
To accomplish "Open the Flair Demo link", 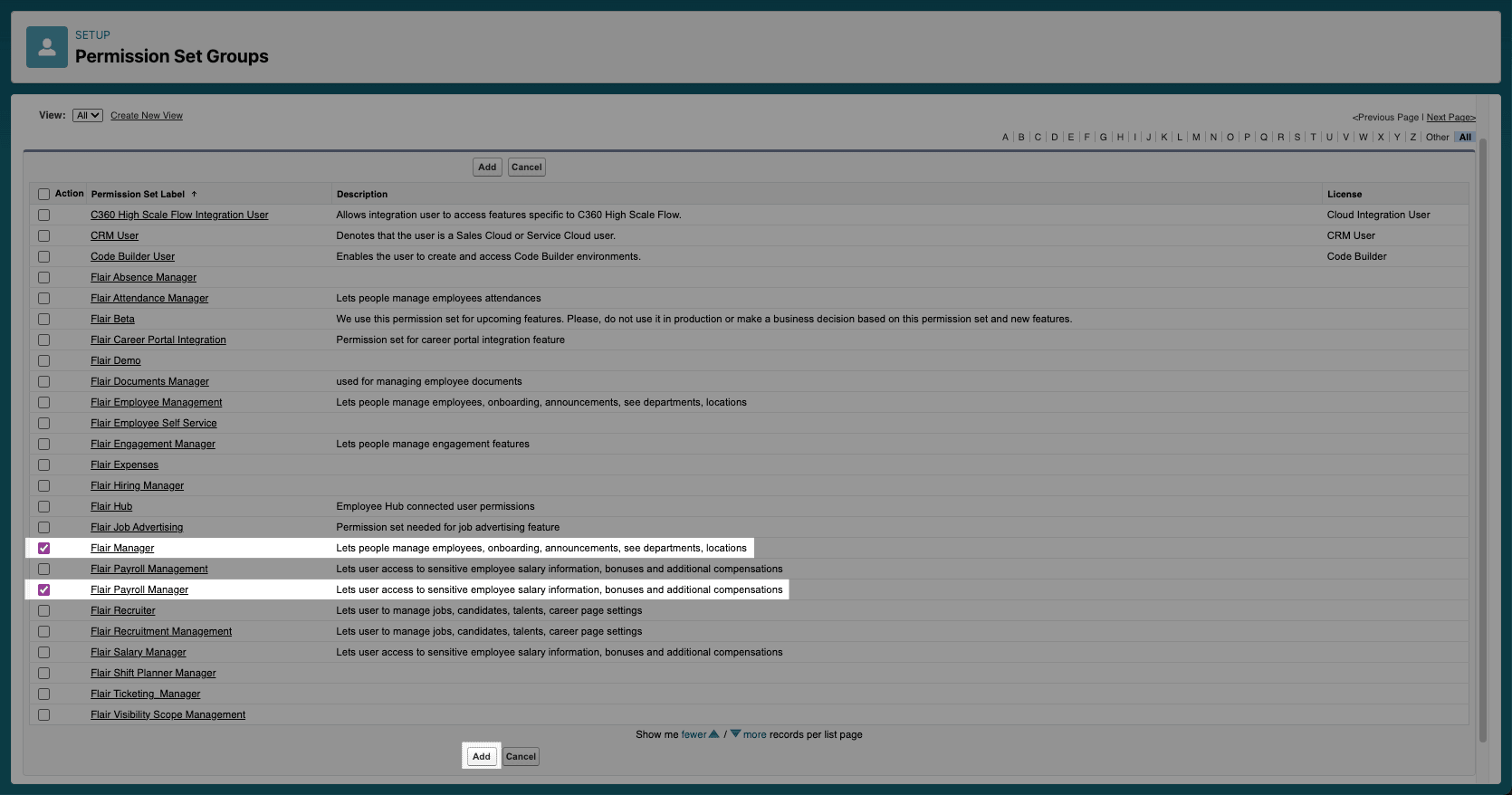I will point(116,360).
